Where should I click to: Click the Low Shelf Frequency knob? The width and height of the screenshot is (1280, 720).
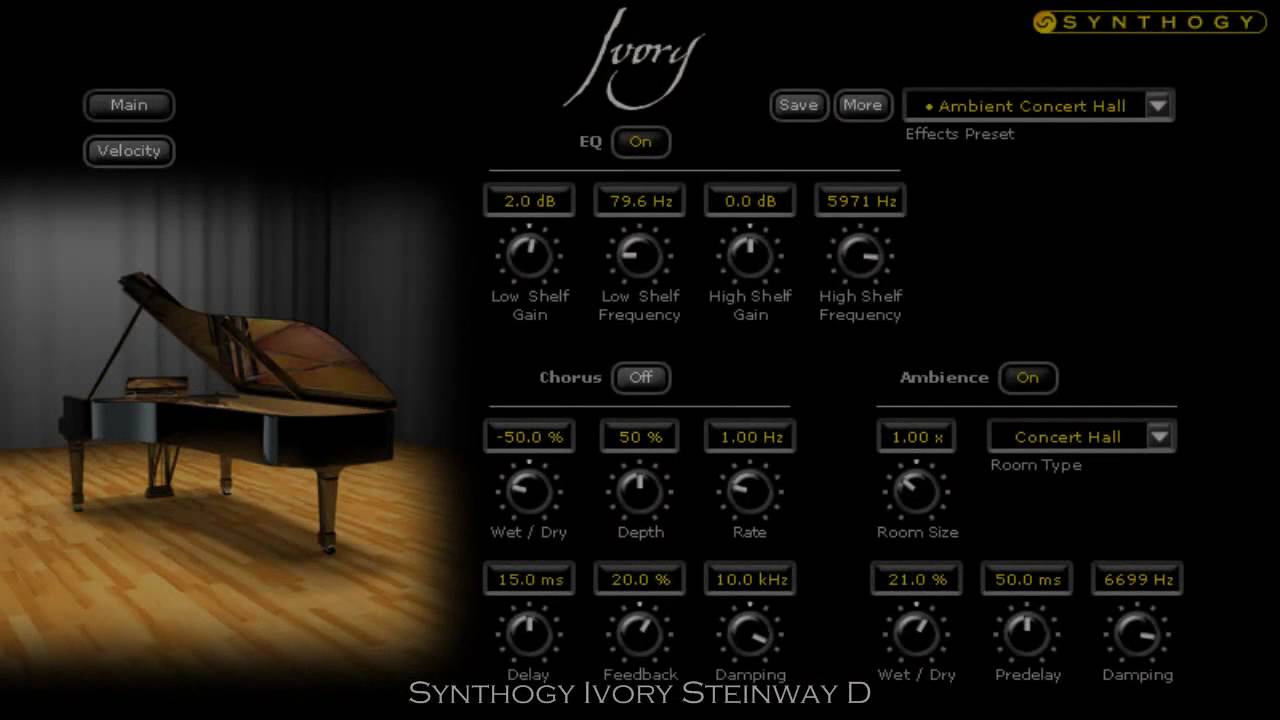639,255
